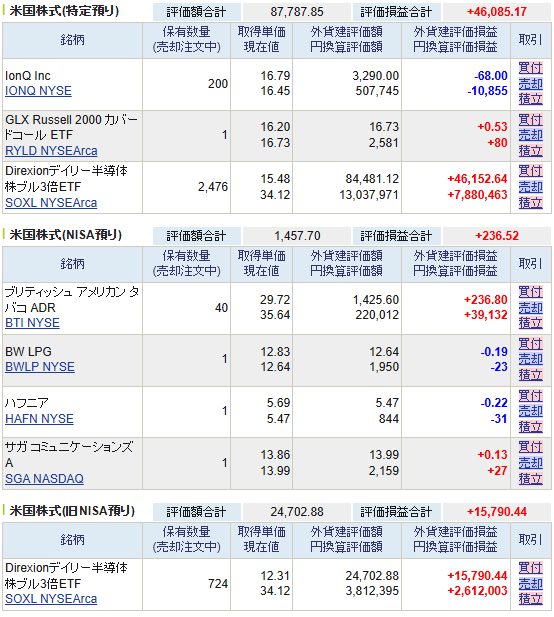Click 売却 for IonQ Inc

[530, 83]
